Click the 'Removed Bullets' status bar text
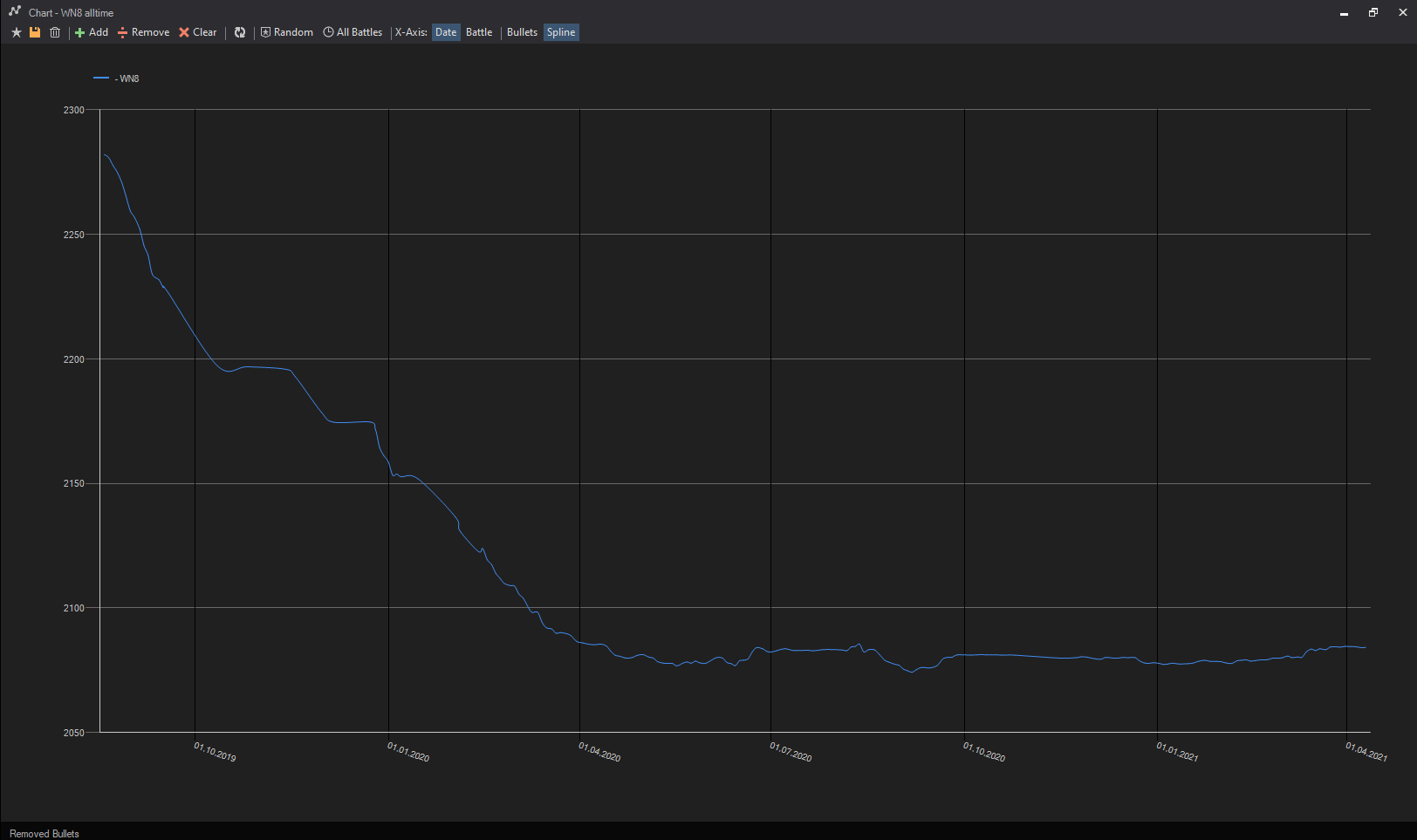This screenshot has width=1417, height=840. 44,834
